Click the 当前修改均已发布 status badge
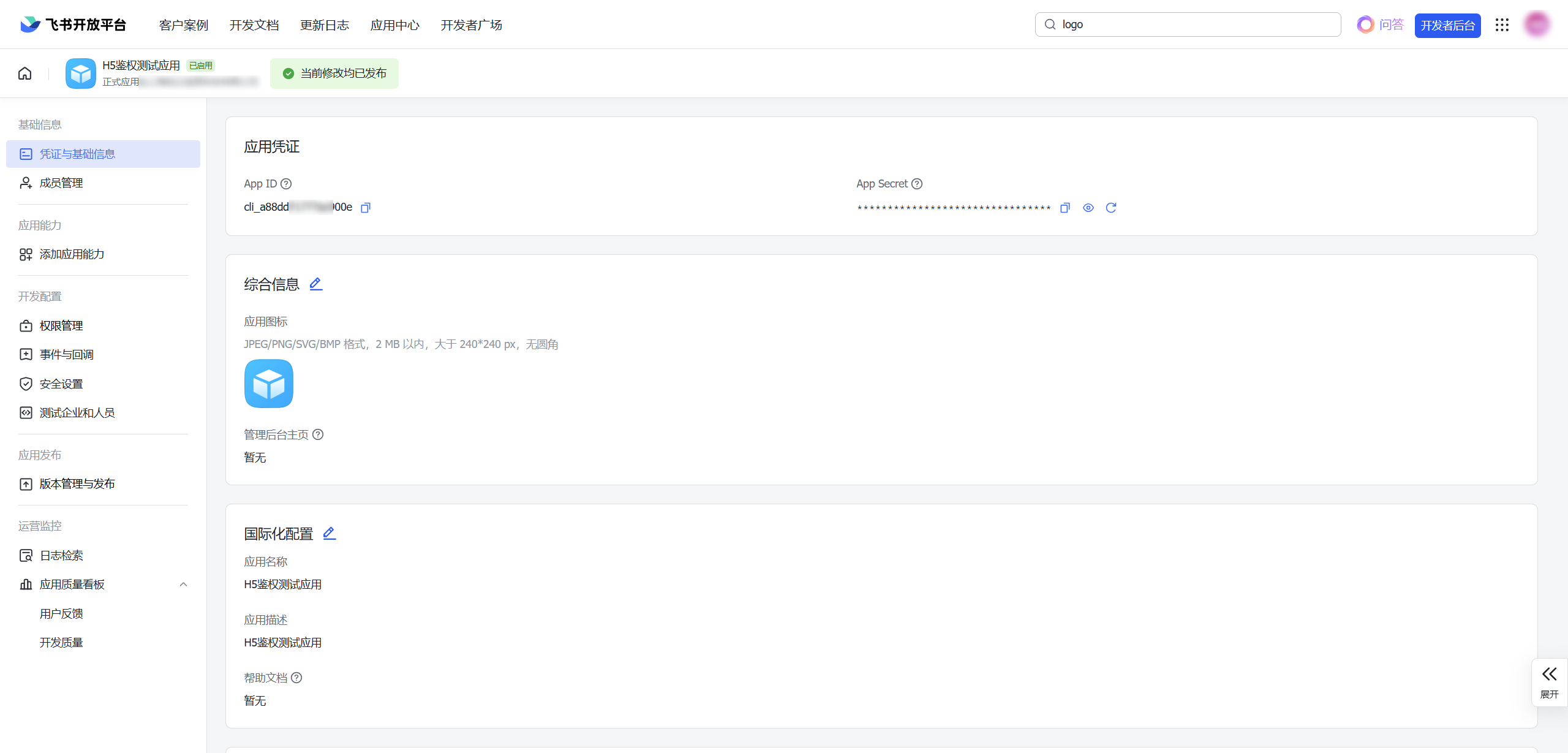 (334, 74)
